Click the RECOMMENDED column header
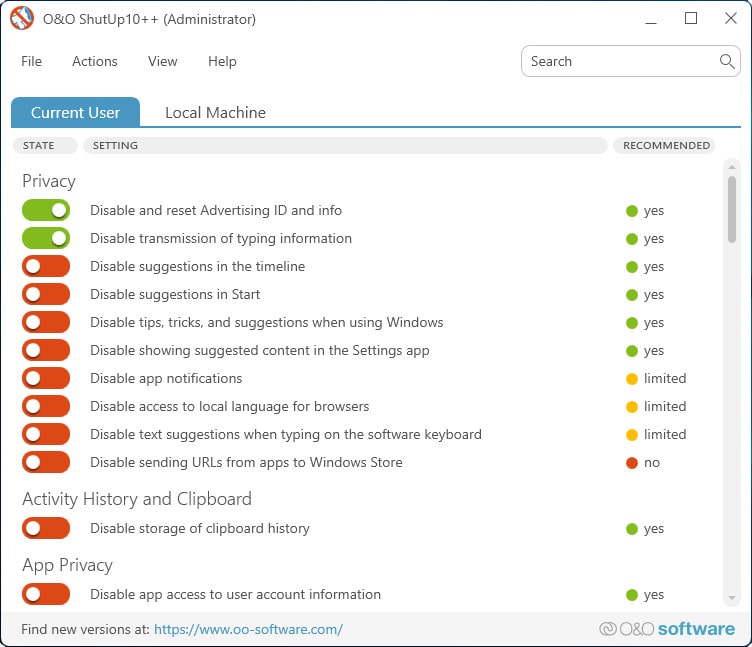Viewport: 752px width, 647px height. 666,145
